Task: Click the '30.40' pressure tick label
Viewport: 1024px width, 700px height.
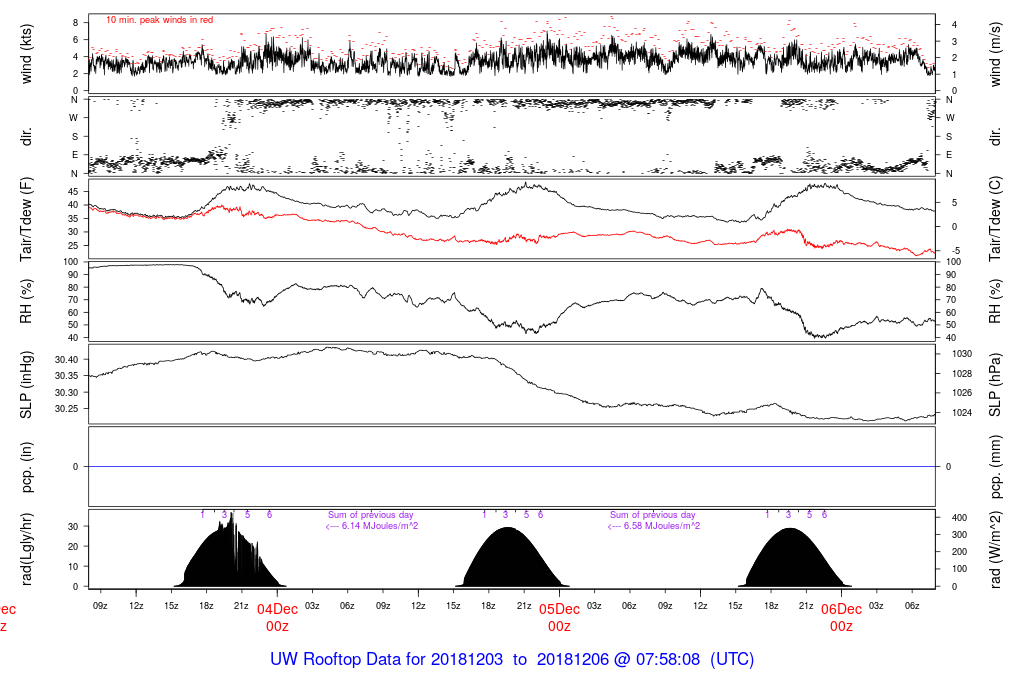Action: click(67, 360)
